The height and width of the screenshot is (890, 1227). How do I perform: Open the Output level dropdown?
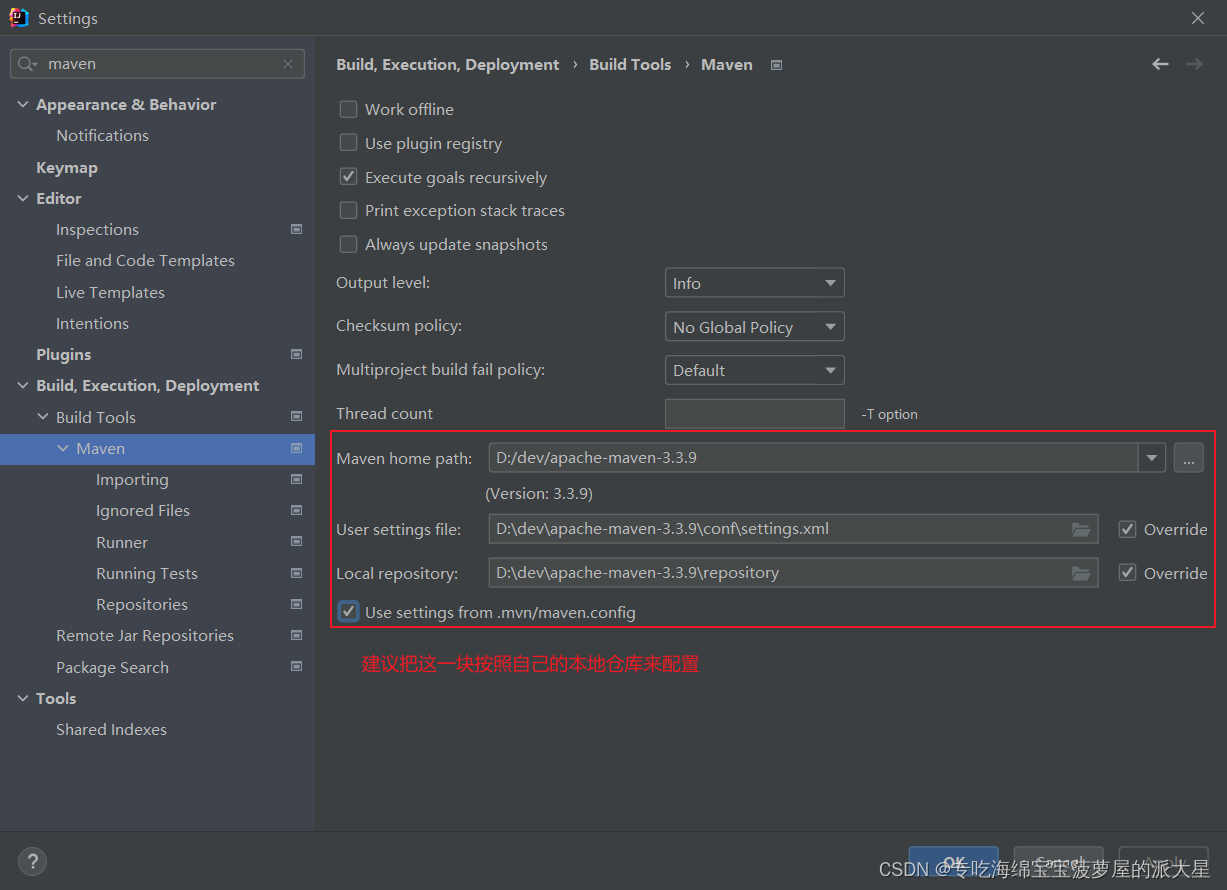click(x=755, y=283)
